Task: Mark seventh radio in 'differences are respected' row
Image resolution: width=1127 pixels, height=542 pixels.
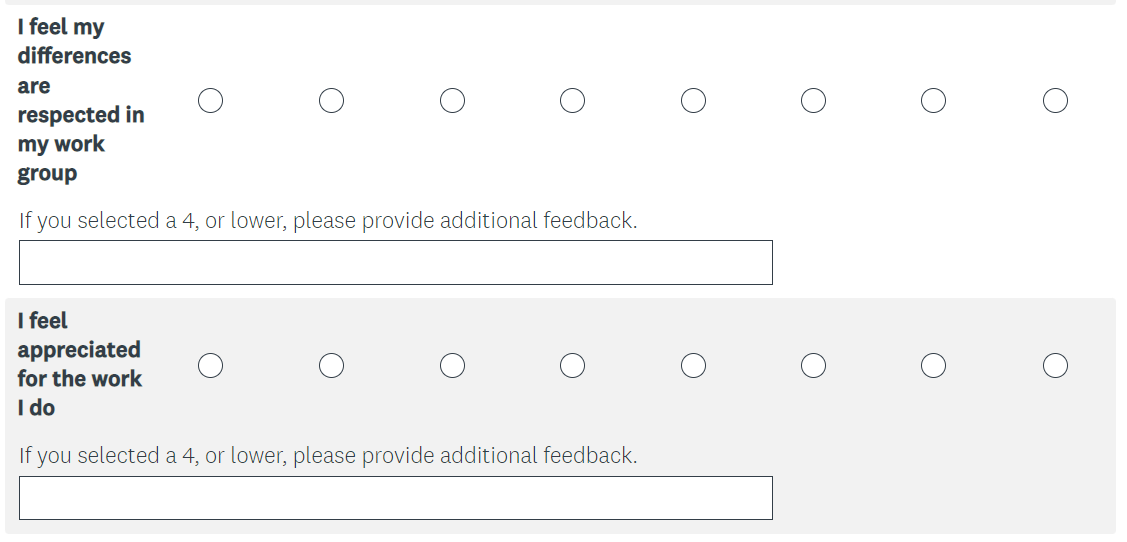Action: click(x=934, y=101)
